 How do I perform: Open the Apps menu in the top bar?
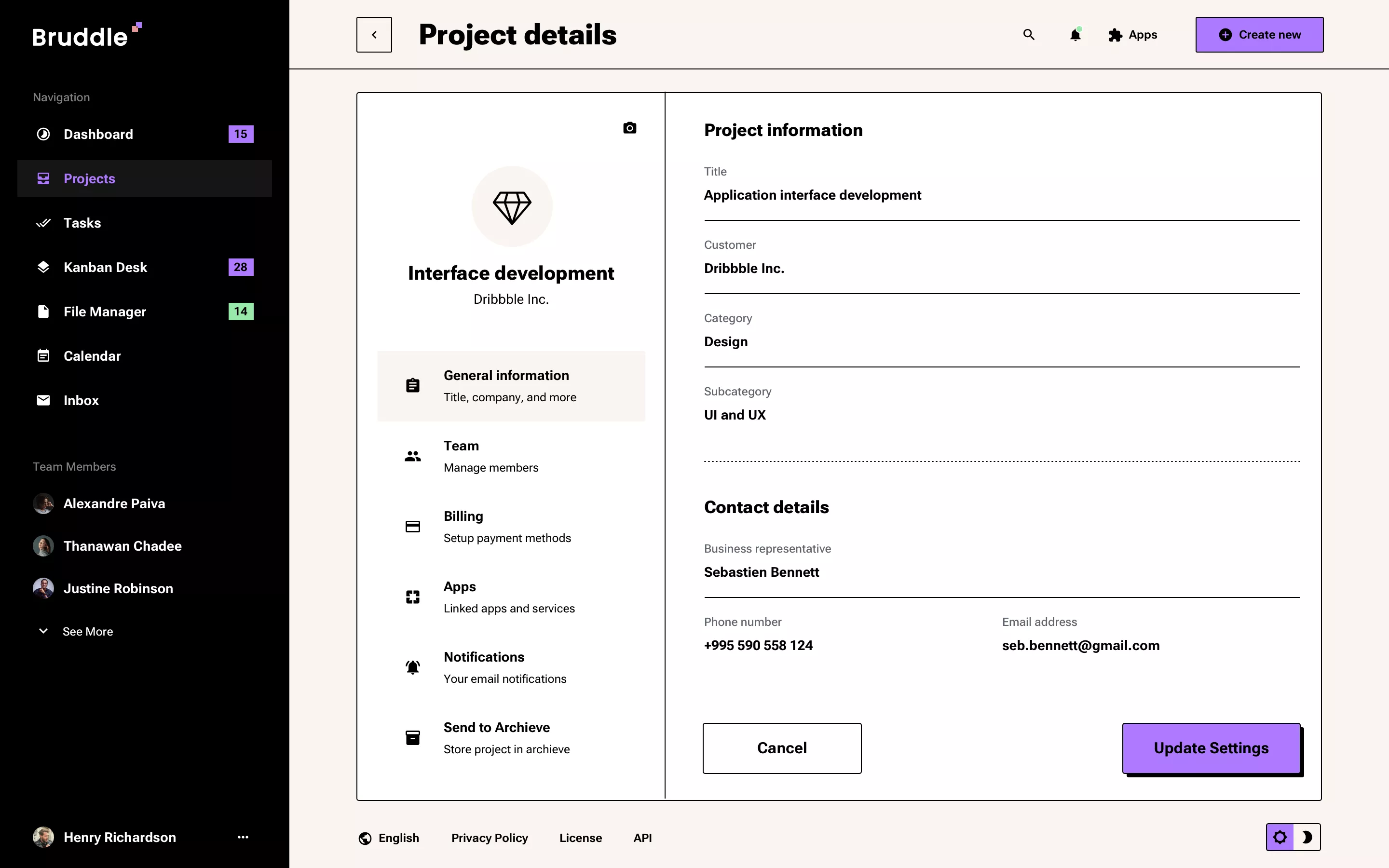pos(1132,34)
